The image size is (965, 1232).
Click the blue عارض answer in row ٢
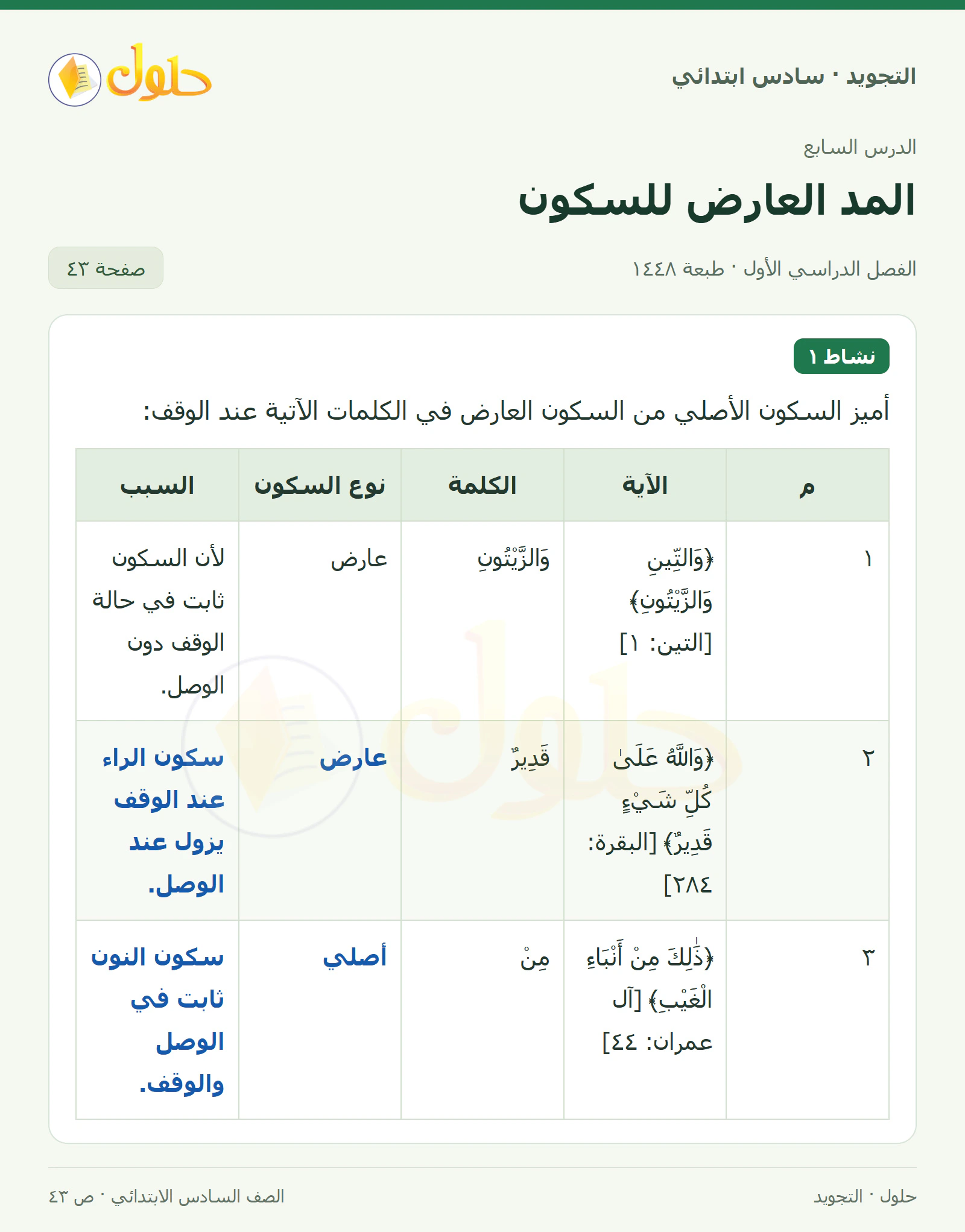tap(353, 758)
